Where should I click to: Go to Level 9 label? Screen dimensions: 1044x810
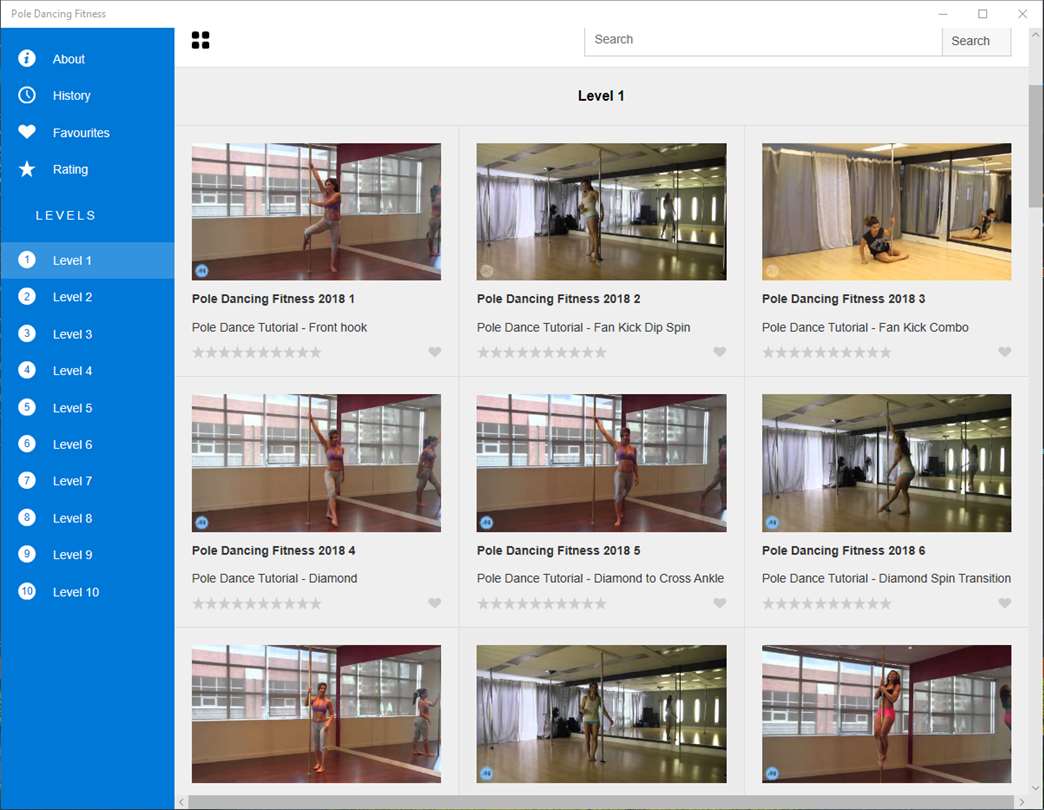coord(73,554)
